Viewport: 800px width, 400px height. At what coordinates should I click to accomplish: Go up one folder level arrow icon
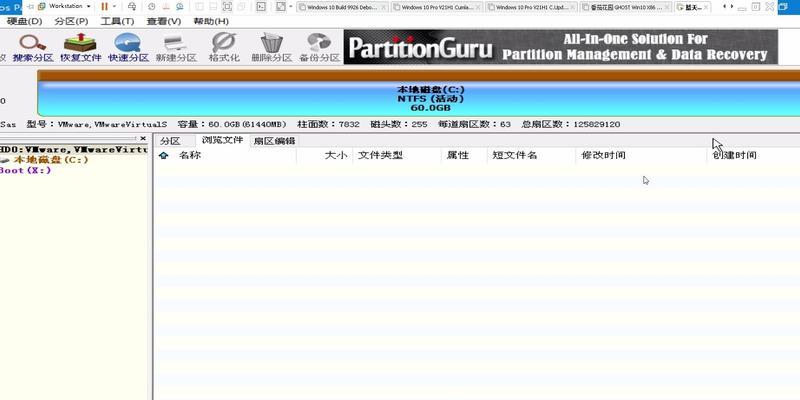(163, 156)
